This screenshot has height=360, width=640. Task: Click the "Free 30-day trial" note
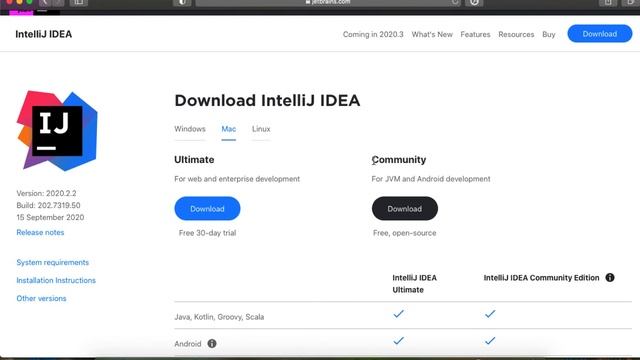[x=207, y=233]
